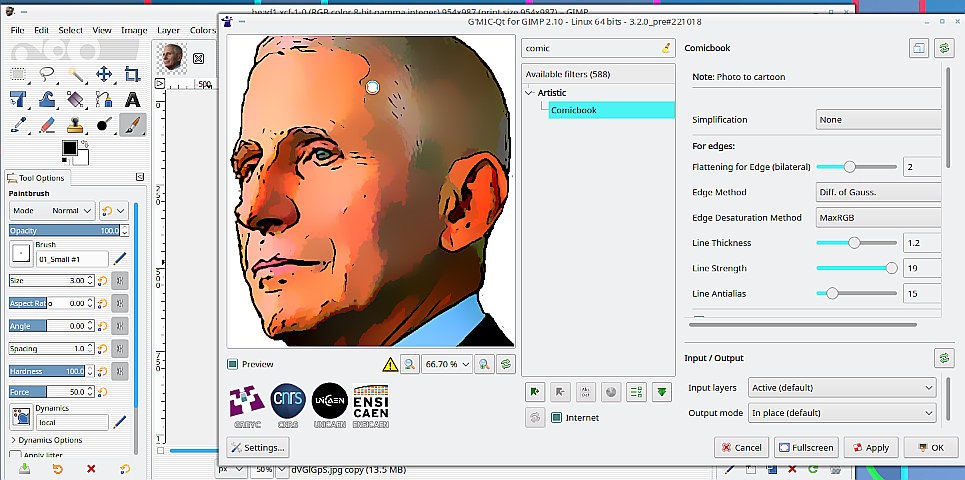Click the warning triangle icon under preview
The image size is (965, 480).
390,364
